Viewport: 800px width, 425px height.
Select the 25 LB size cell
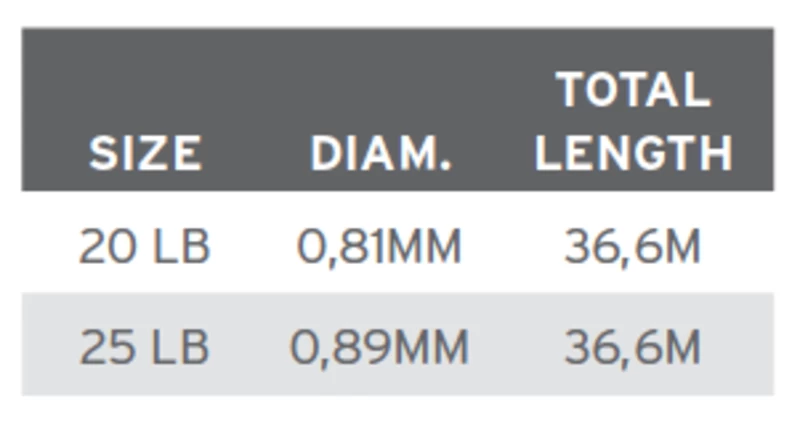coord(145,346)
